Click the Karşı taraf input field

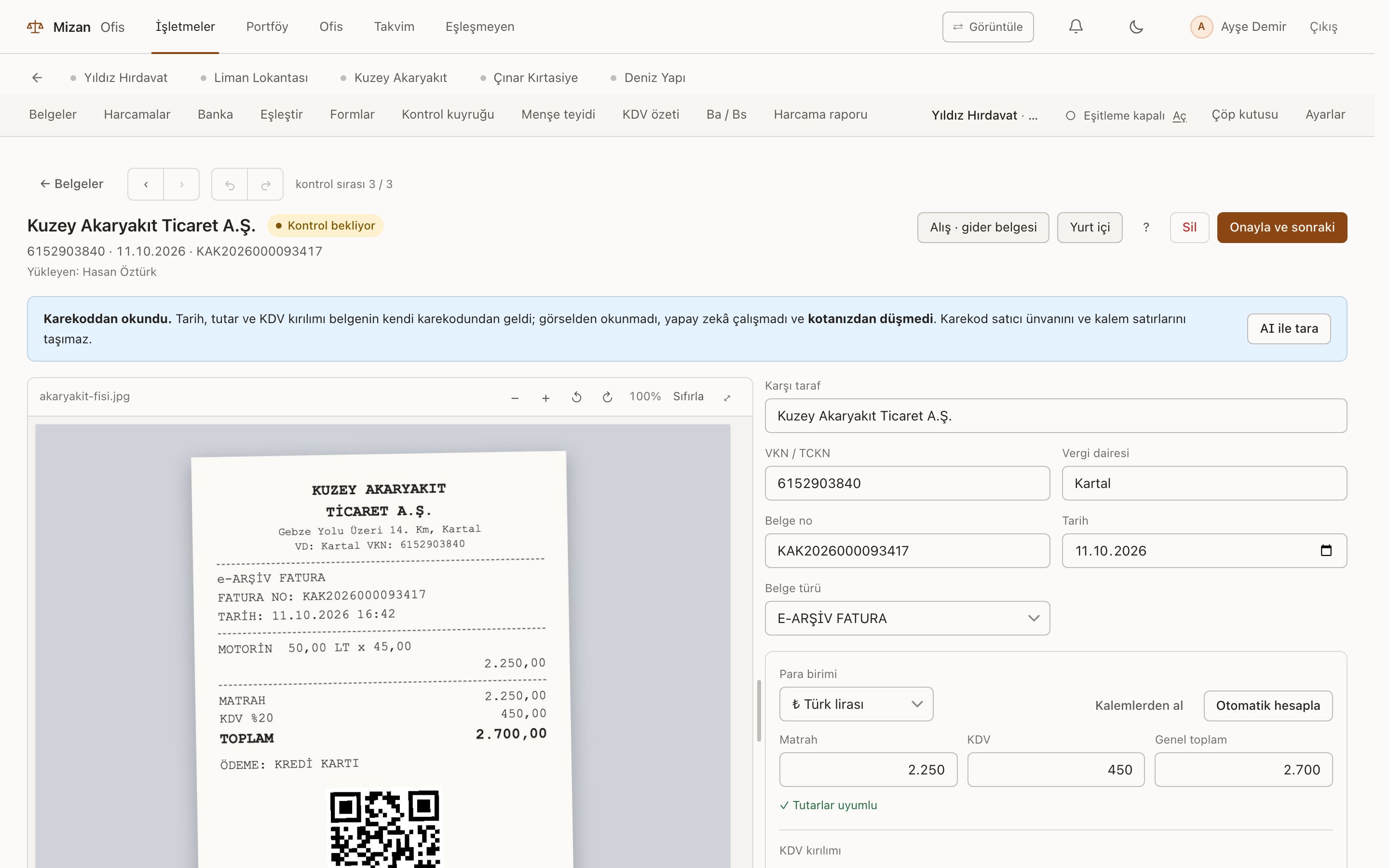point(1056,416)
